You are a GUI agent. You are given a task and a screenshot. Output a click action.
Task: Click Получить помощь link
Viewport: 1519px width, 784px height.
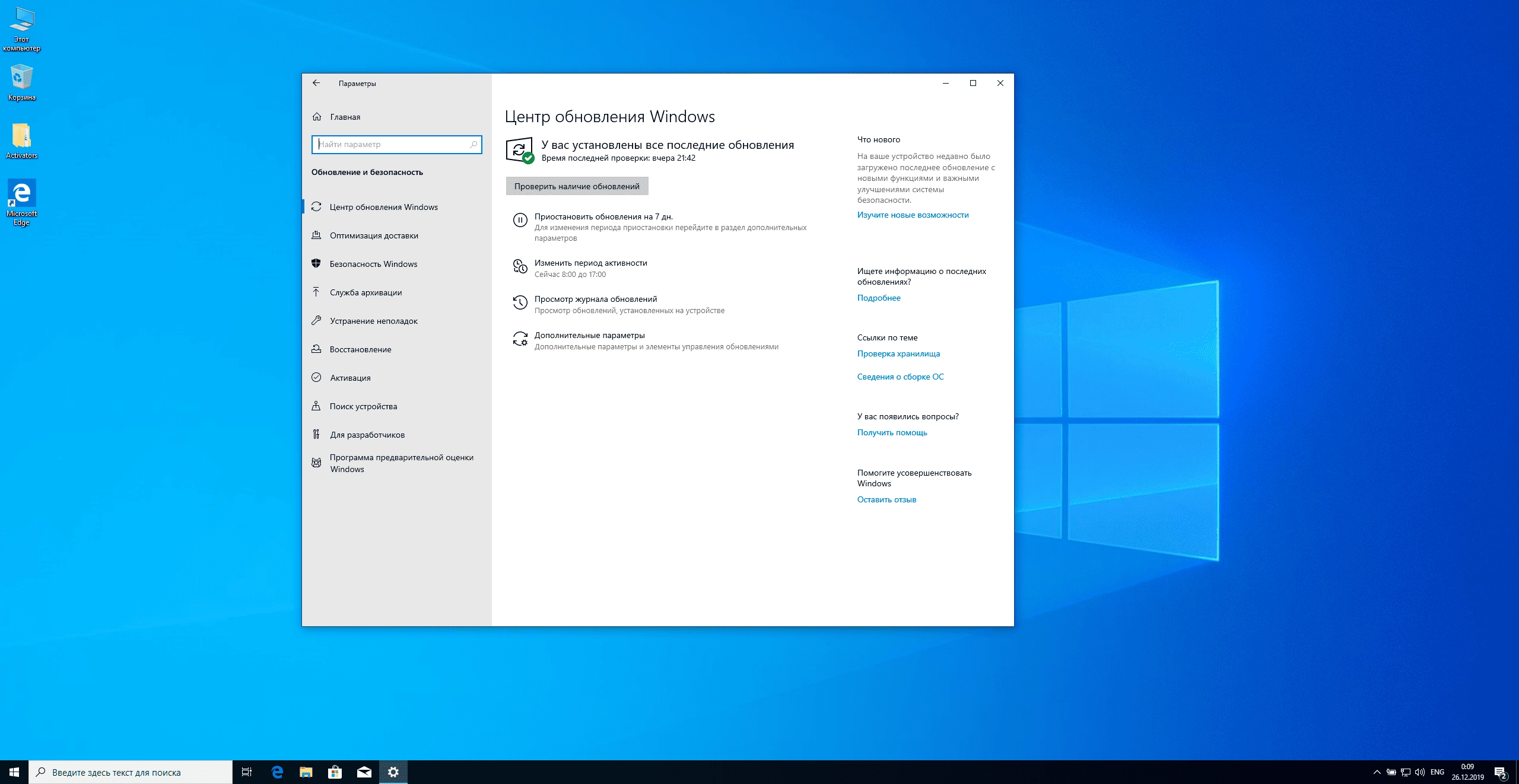click(892, 432)
